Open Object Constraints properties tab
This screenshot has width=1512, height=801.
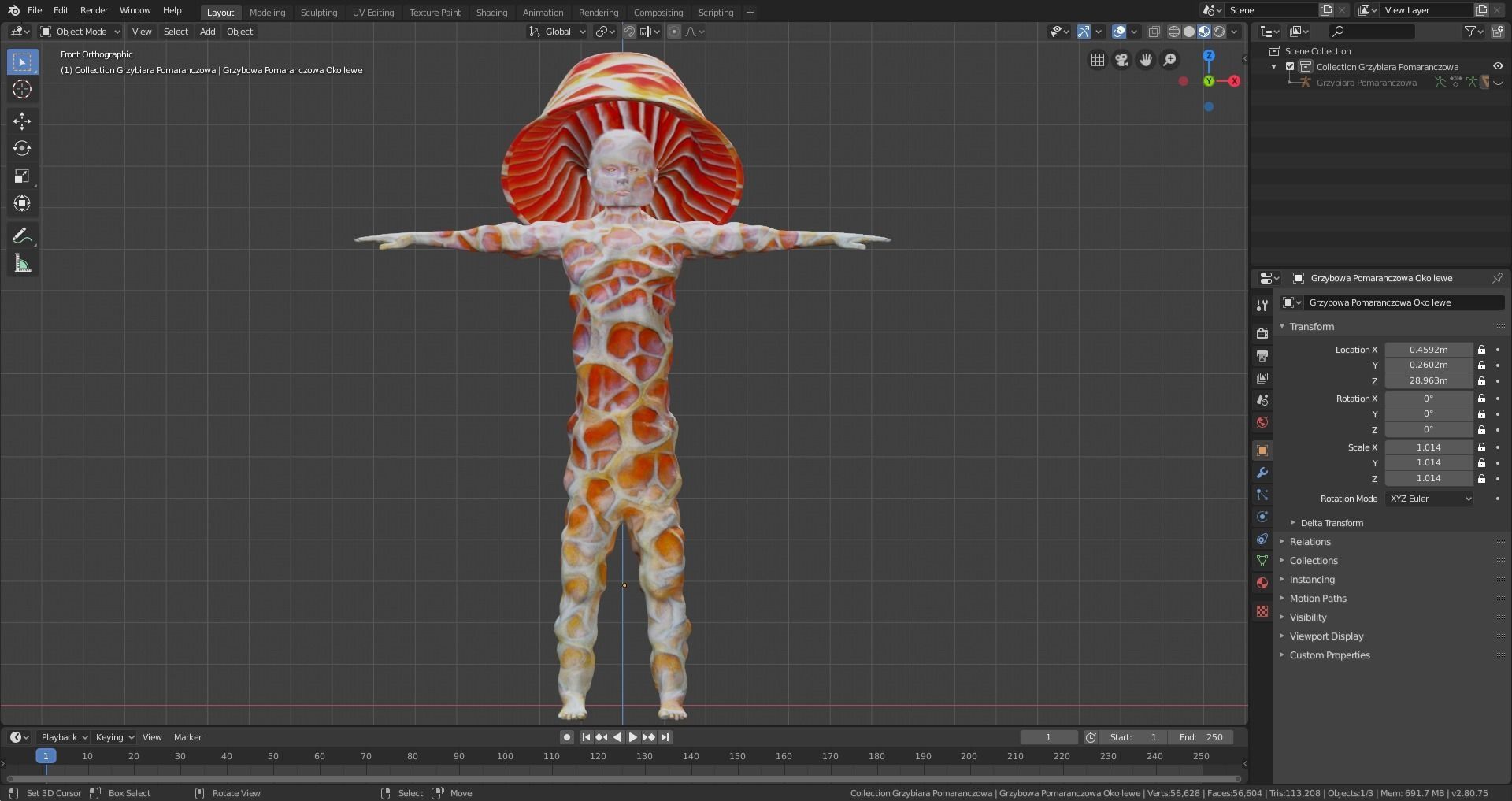(x=1262, y=539)
